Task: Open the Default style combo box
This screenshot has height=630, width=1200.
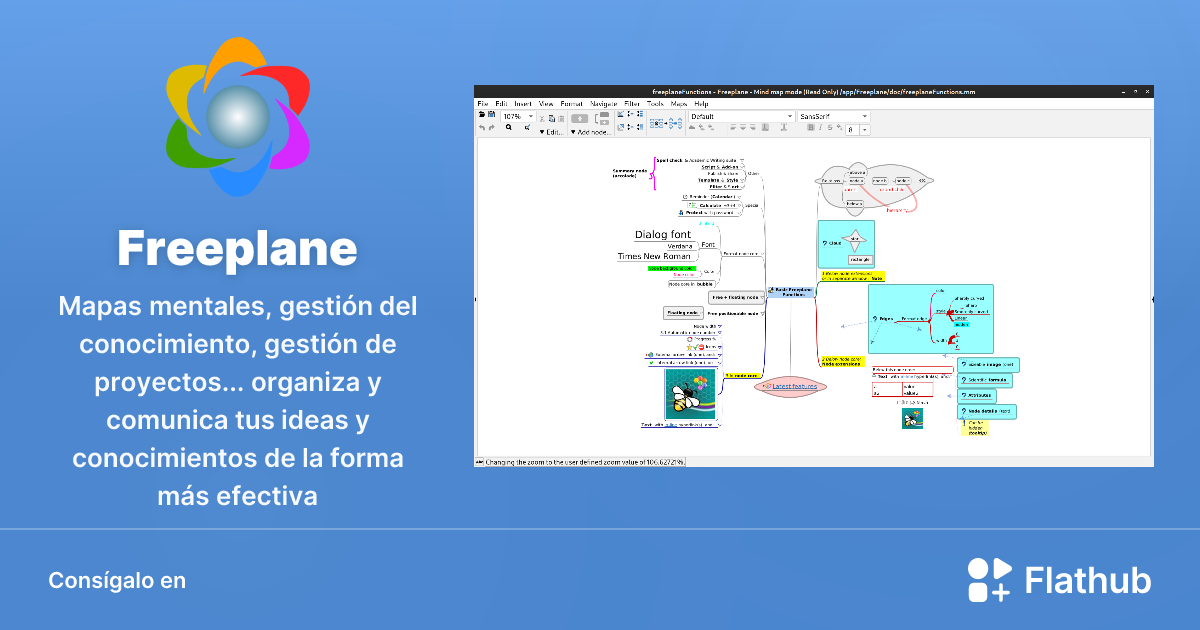Action: 741,115
